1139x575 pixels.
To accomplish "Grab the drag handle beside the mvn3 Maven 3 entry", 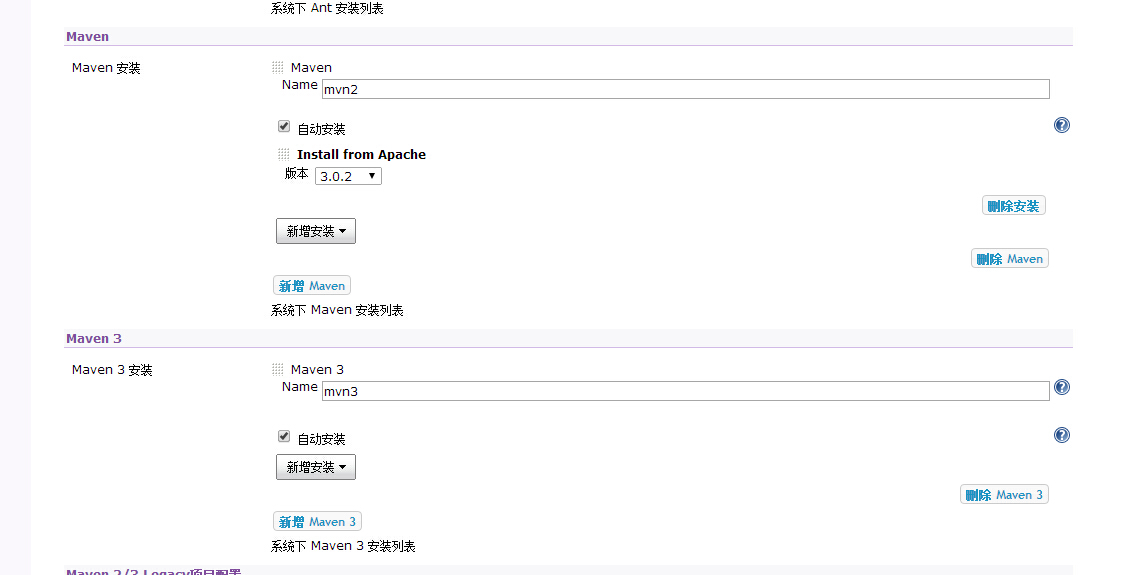I will tap(277, 370).
